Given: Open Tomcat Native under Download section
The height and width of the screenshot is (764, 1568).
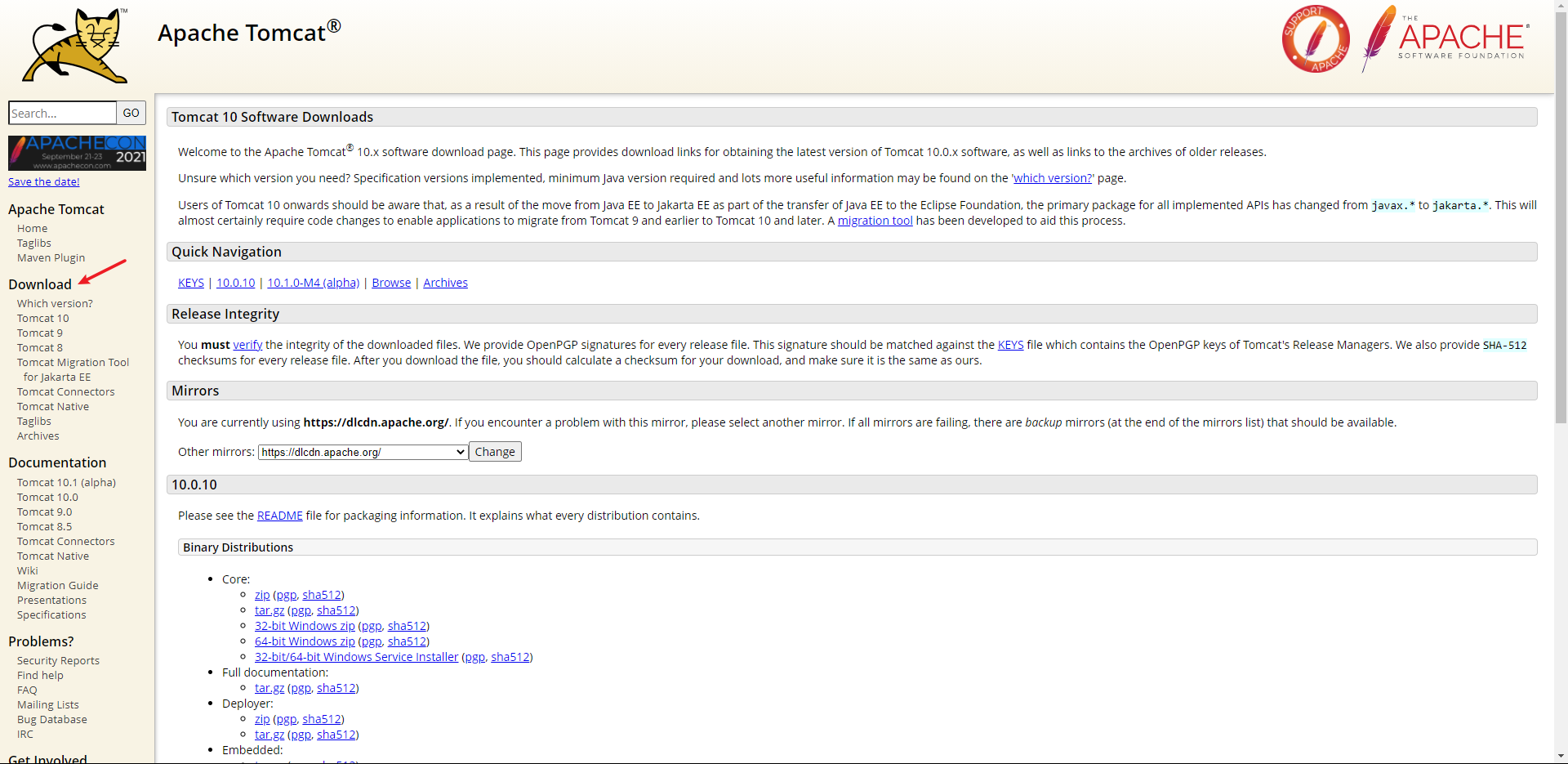Looking at the screenshot, I should 53,407.
